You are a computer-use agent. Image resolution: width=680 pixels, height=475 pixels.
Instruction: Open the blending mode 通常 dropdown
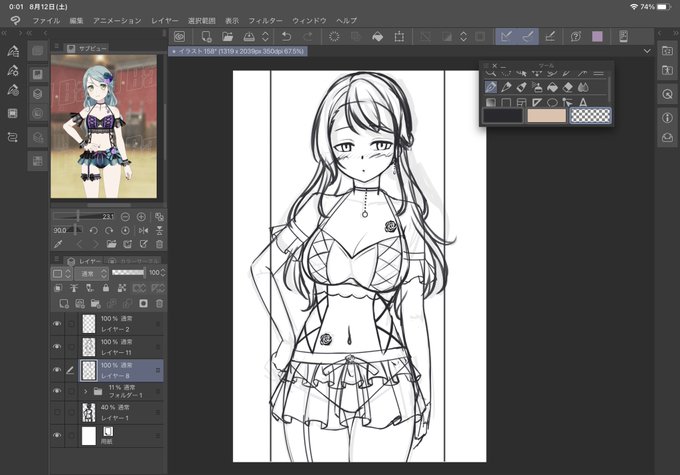[x=91, y=273]
